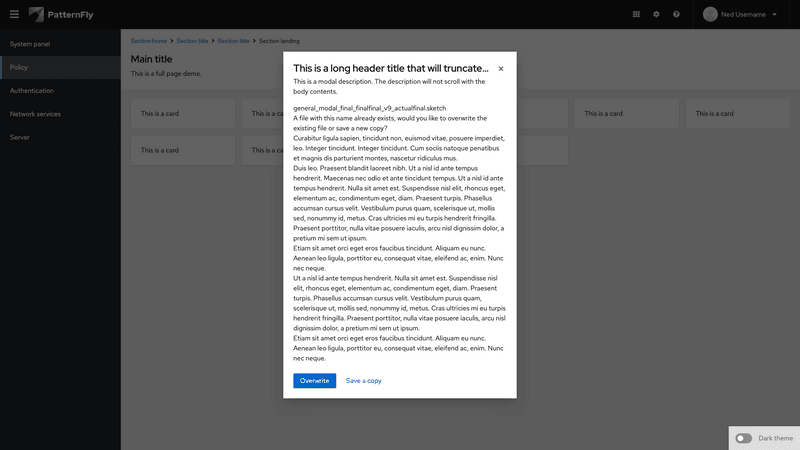800x450 pixels.
Task: Open Server in sidebar navigation
Action: (20, 136)
